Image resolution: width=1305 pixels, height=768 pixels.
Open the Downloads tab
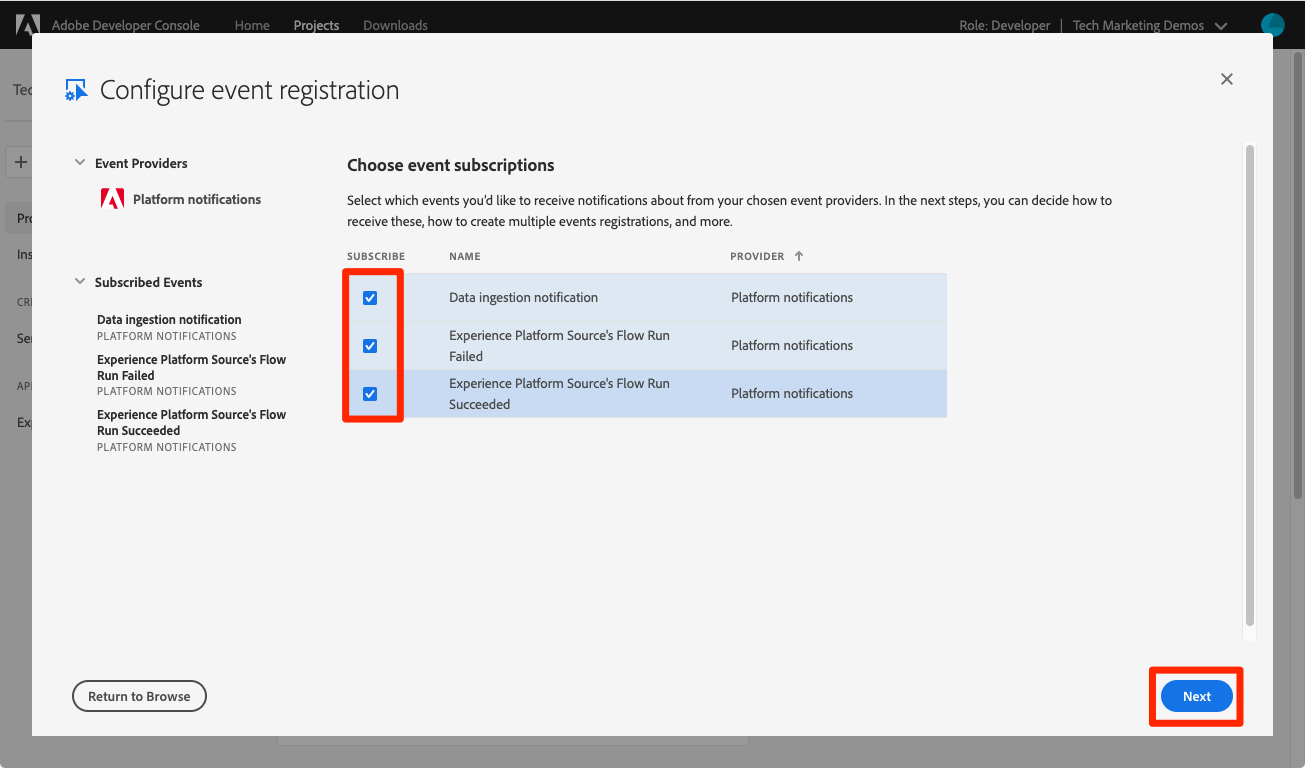(395, 25)
